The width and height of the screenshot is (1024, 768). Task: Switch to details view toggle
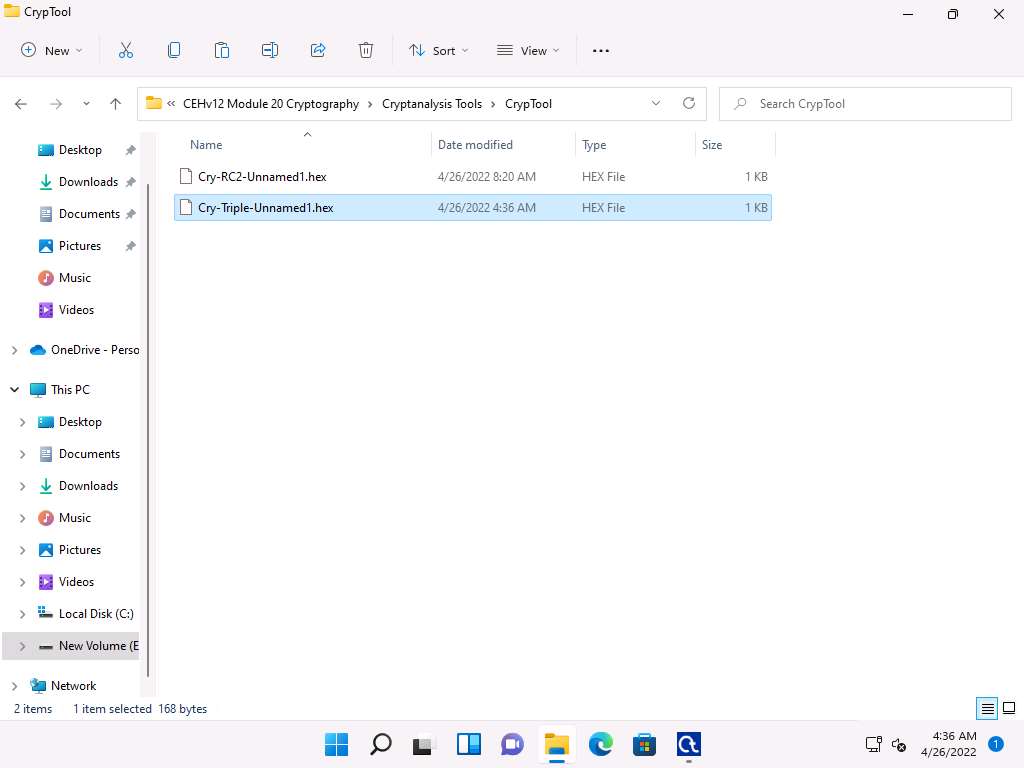[x=987, y=709]
